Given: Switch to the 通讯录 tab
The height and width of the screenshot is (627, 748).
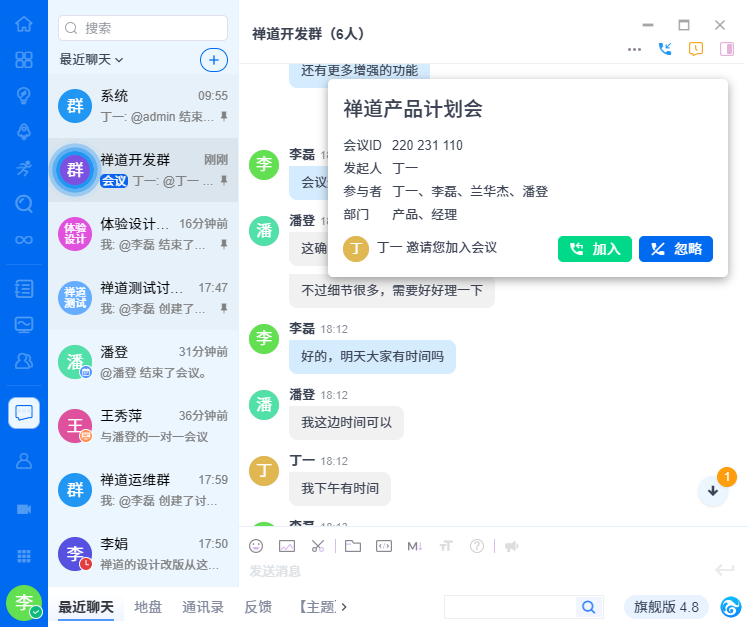Looking at the screenshot, I should tap(203, 607).
